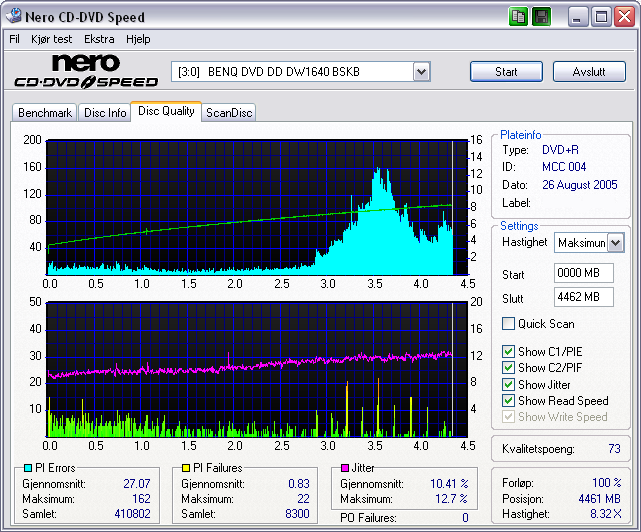
Task: Click the Avslutt button
Action: [x=589, y=72]
